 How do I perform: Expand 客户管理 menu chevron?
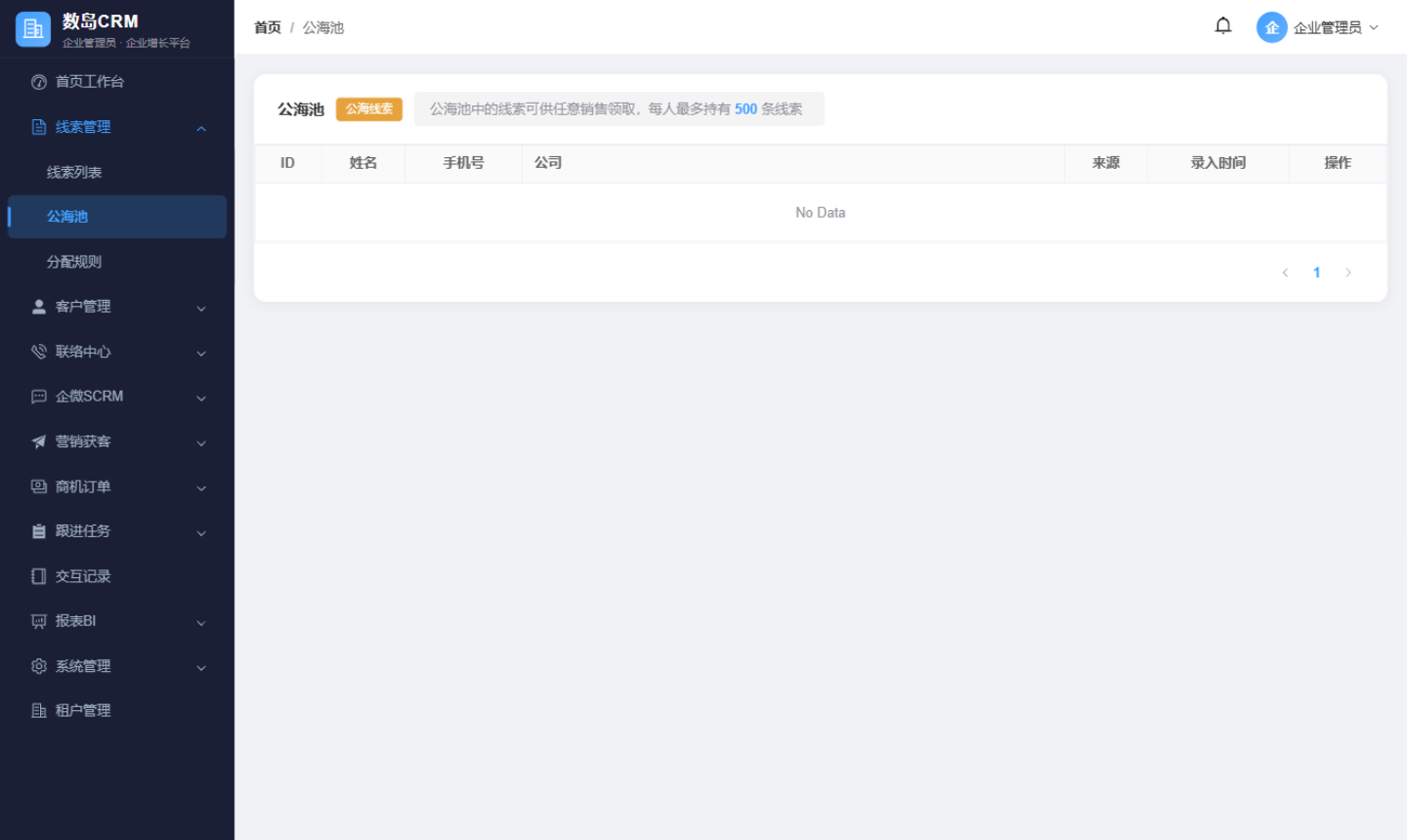[x=201, y=308]
